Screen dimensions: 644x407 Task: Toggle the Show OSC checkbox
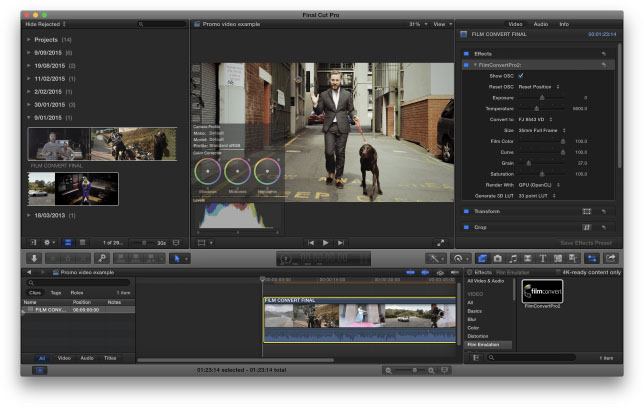click(x=521, y=76)
